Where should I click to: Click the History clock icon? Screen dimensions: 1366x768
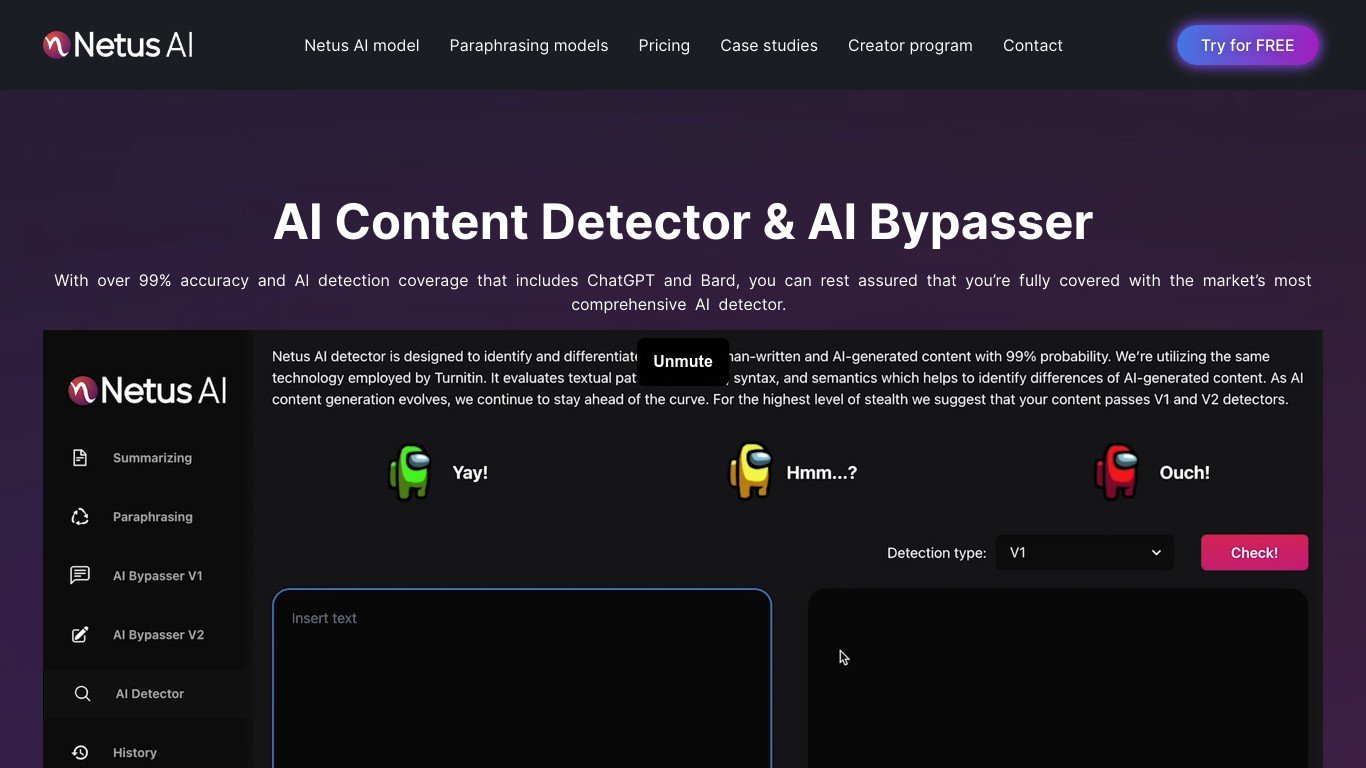pyautogui.click(x=80, y=753)
